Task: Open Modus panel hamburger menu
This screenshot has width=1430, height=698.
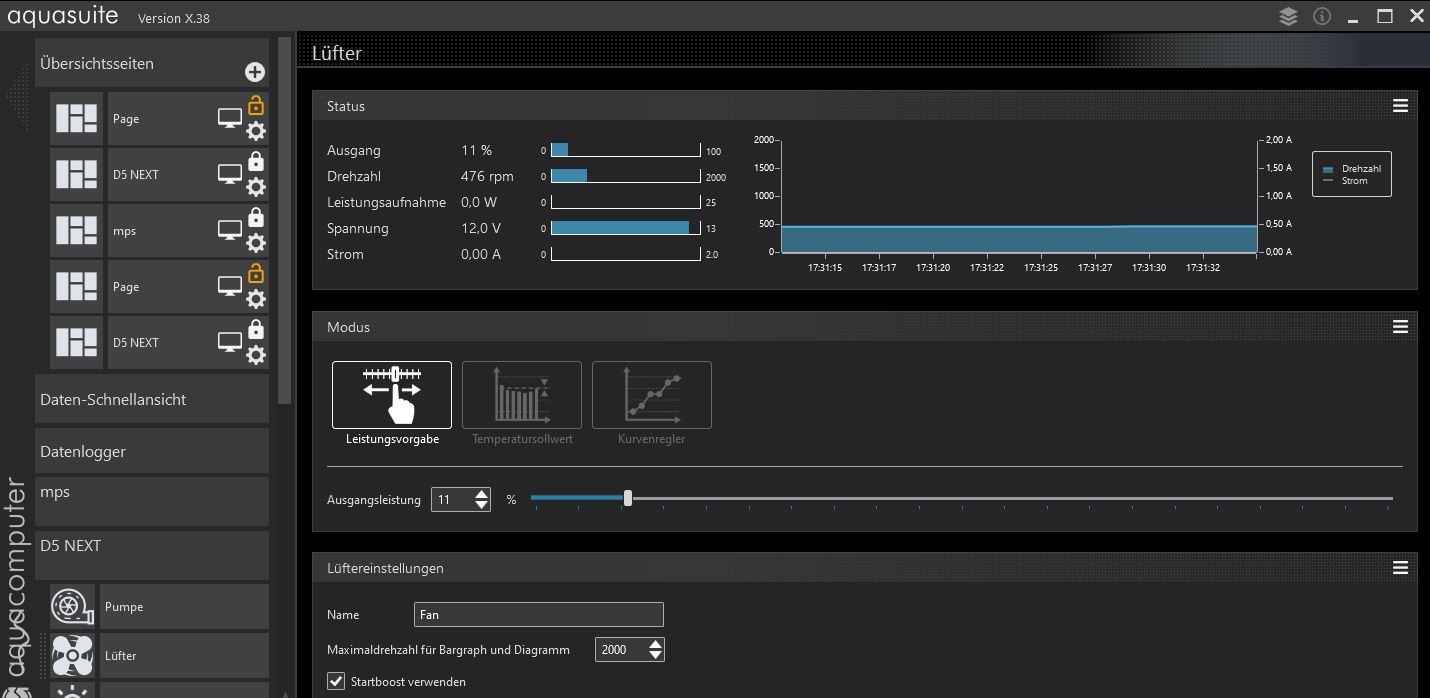Action: (1400, 327)
